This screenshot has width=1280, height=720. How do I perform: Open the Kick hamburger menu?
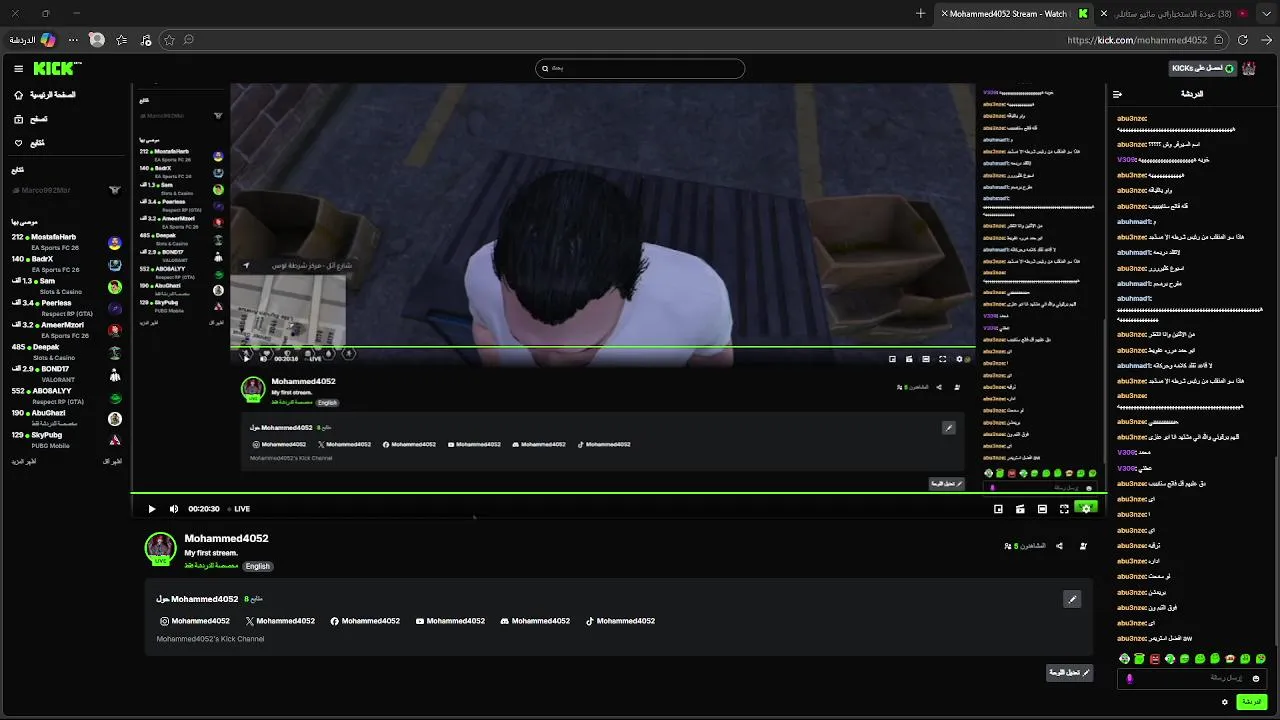tap(18, 69)
